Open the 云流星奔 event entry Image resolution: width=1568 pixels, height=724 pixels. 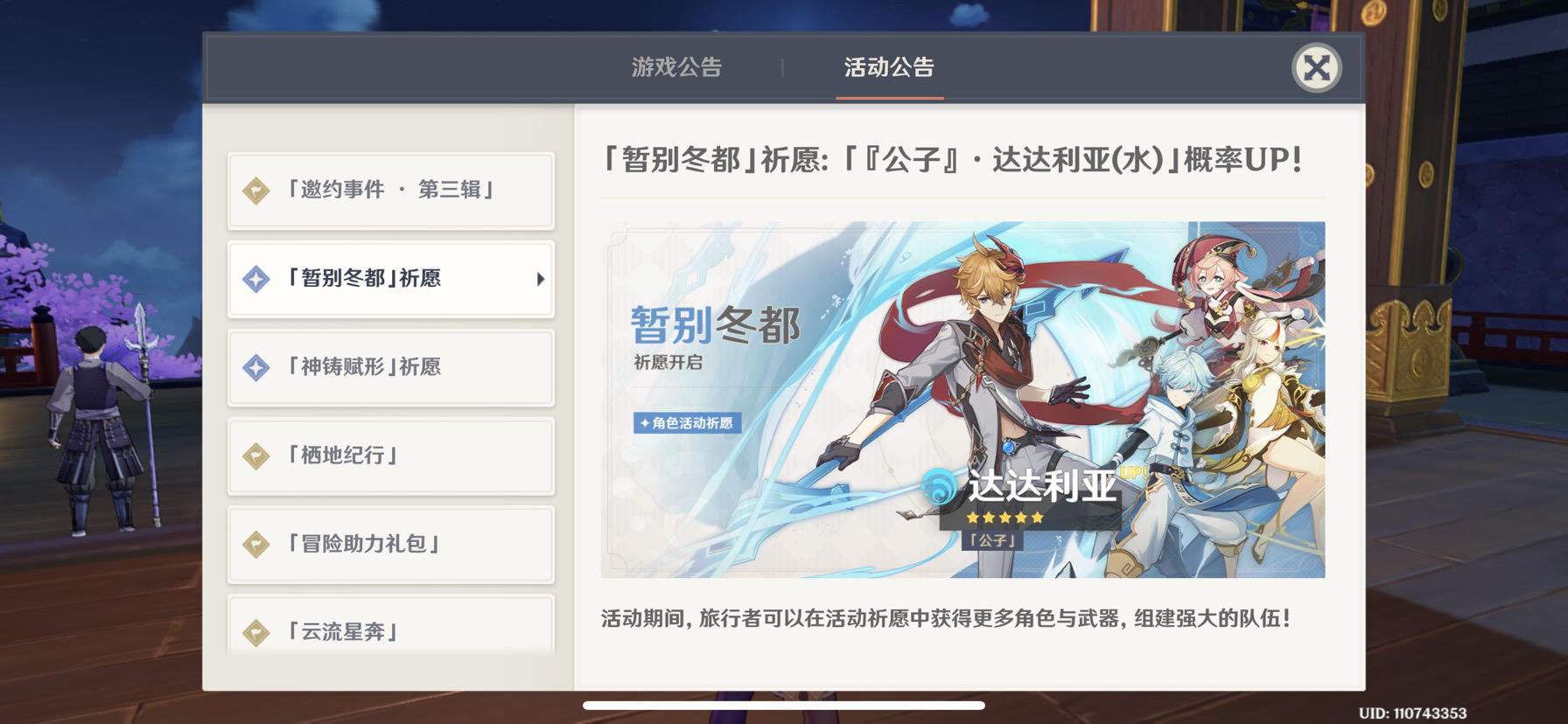click(391, 624)
